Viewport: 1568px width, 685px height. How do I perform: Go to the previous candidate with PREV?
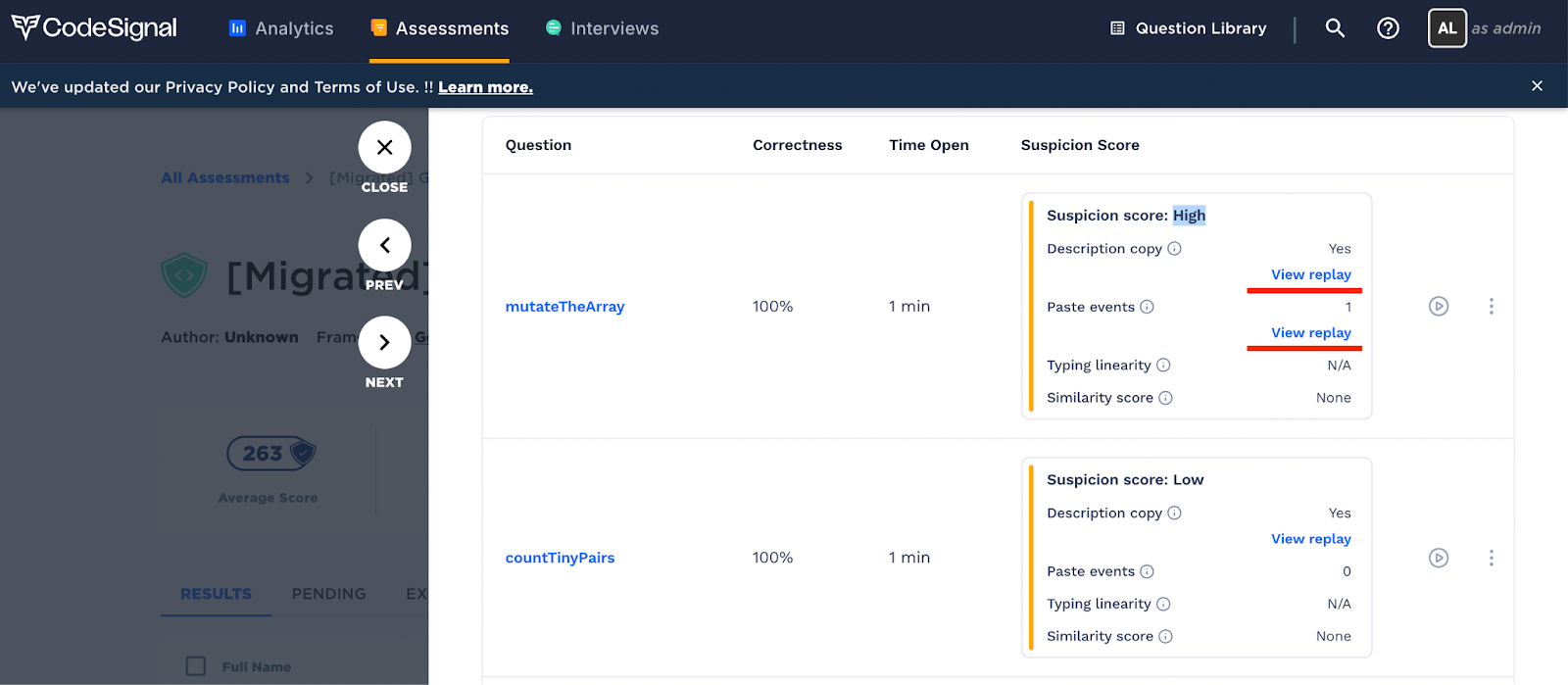(x=384, y=245)
